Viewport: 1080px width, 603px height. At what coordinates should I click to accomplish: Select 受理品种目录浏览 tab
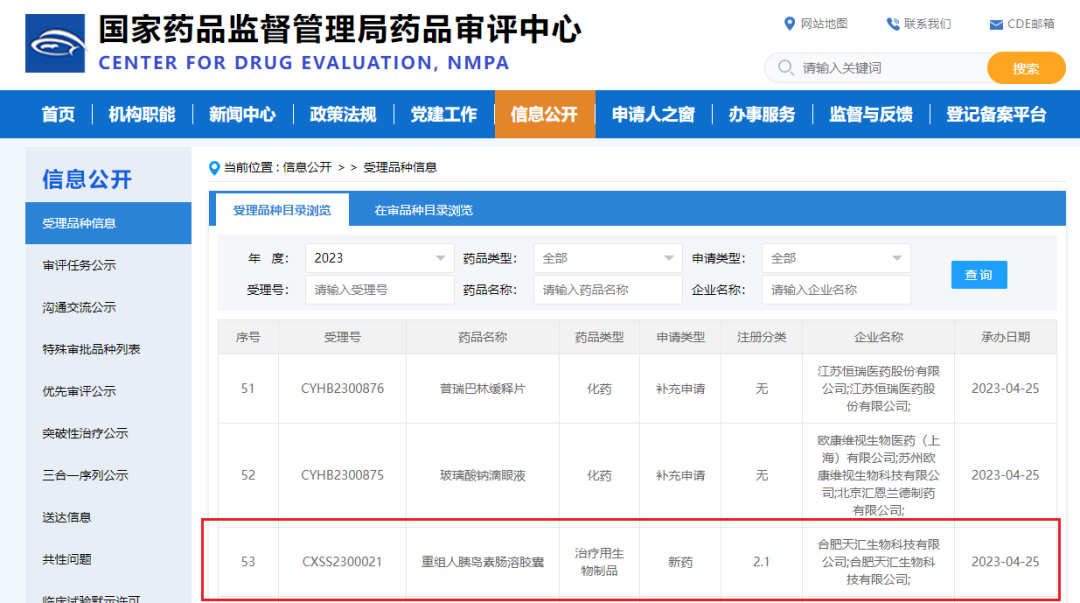[x=282, y=211]
